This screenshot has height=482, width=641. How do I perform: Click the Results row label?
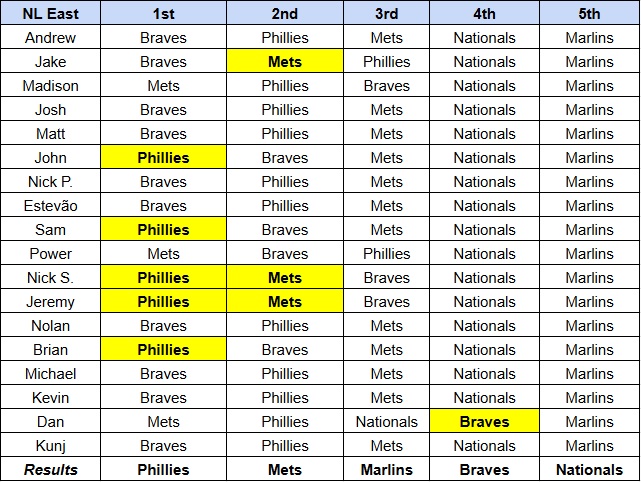tap(50, 470)
